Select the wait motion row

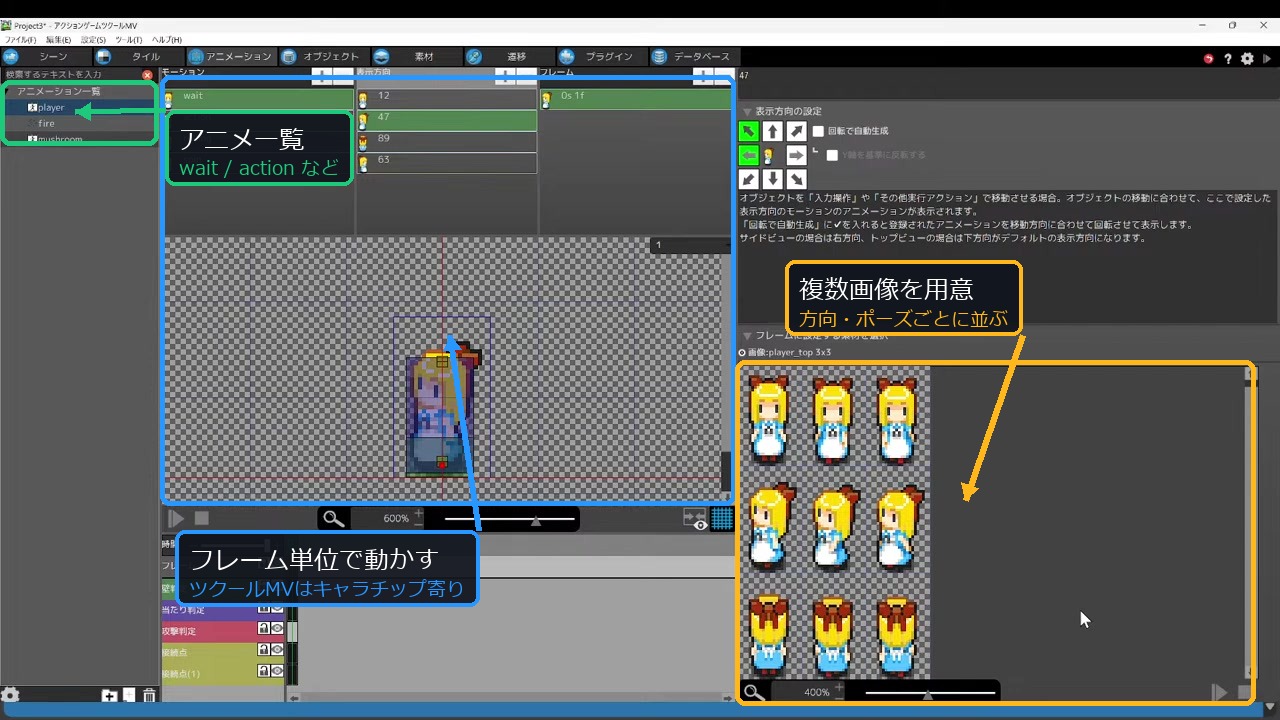(258, 97)
